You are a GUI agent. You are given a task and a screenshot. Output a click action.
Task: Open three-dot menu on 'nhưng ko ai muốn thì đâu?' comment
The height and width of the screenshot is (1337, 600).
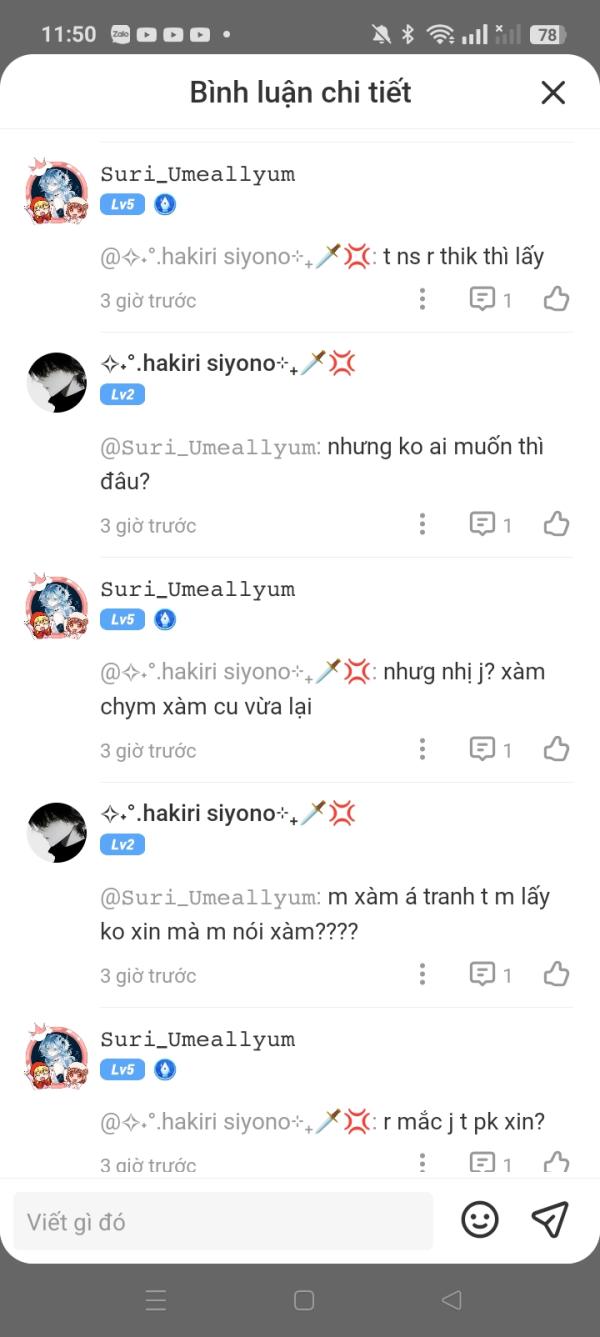pos(423,524)
